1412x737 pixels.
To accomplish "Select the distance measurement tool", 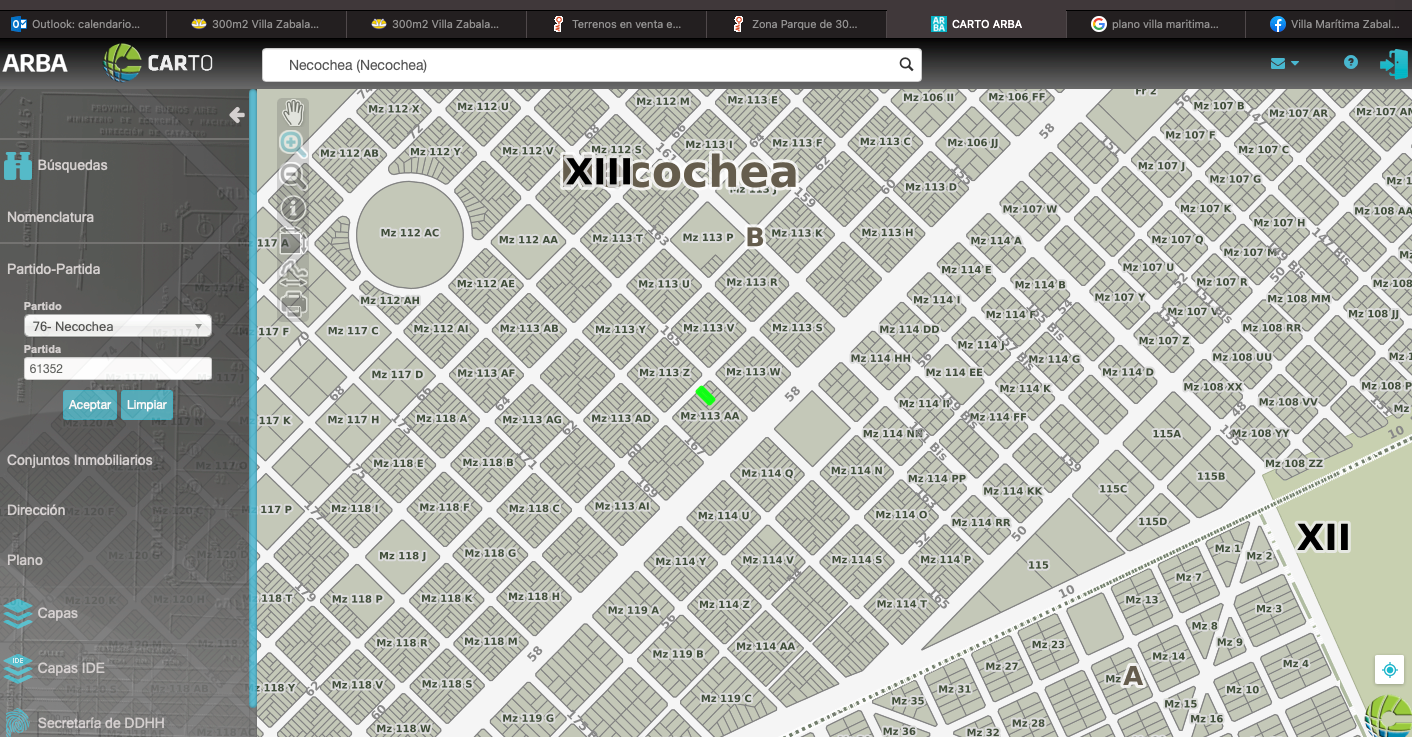I will point(293,273).
